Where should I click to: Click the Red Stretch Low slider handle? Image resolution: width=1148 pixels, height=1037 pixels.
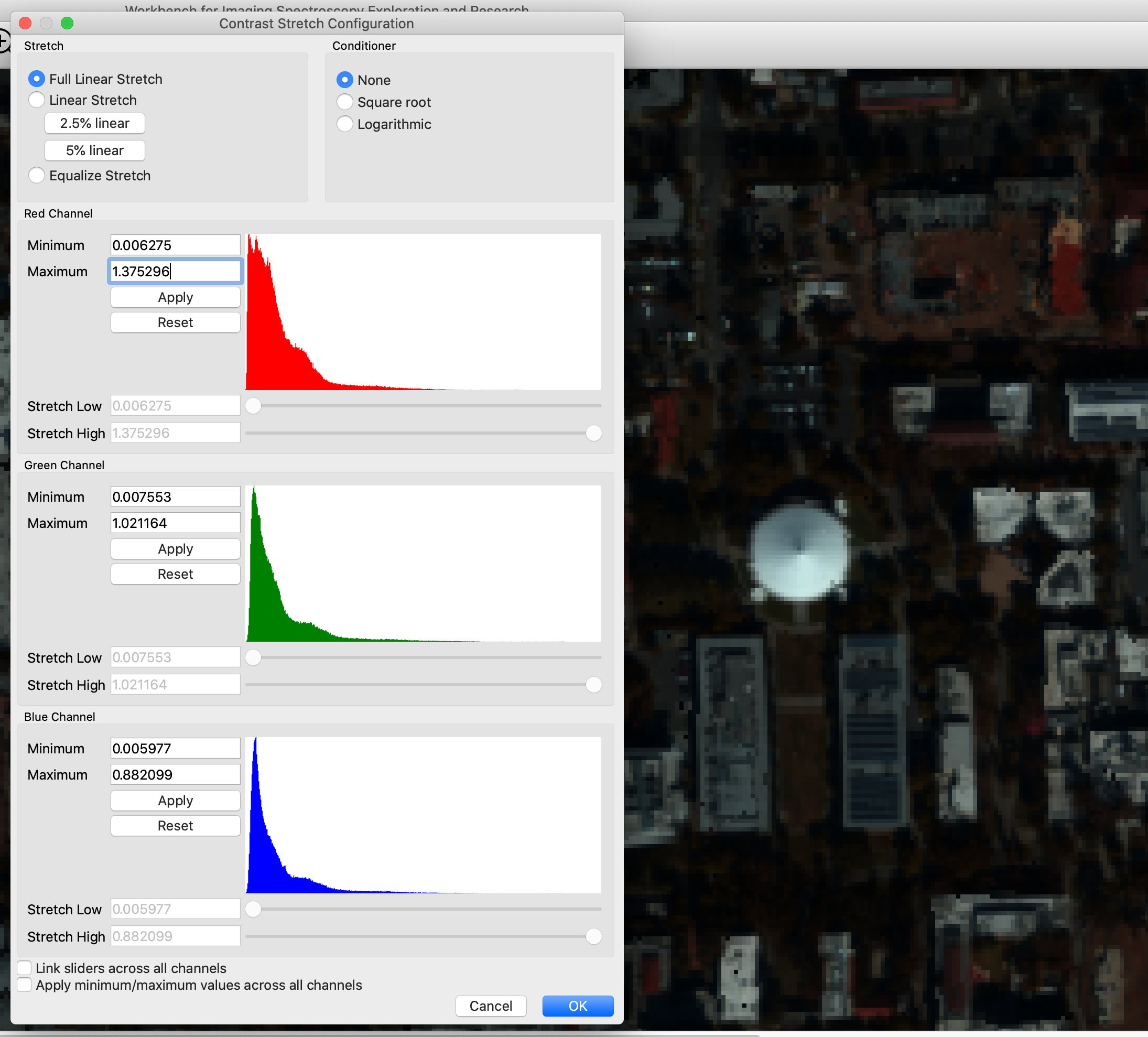[x=253, y=406]
